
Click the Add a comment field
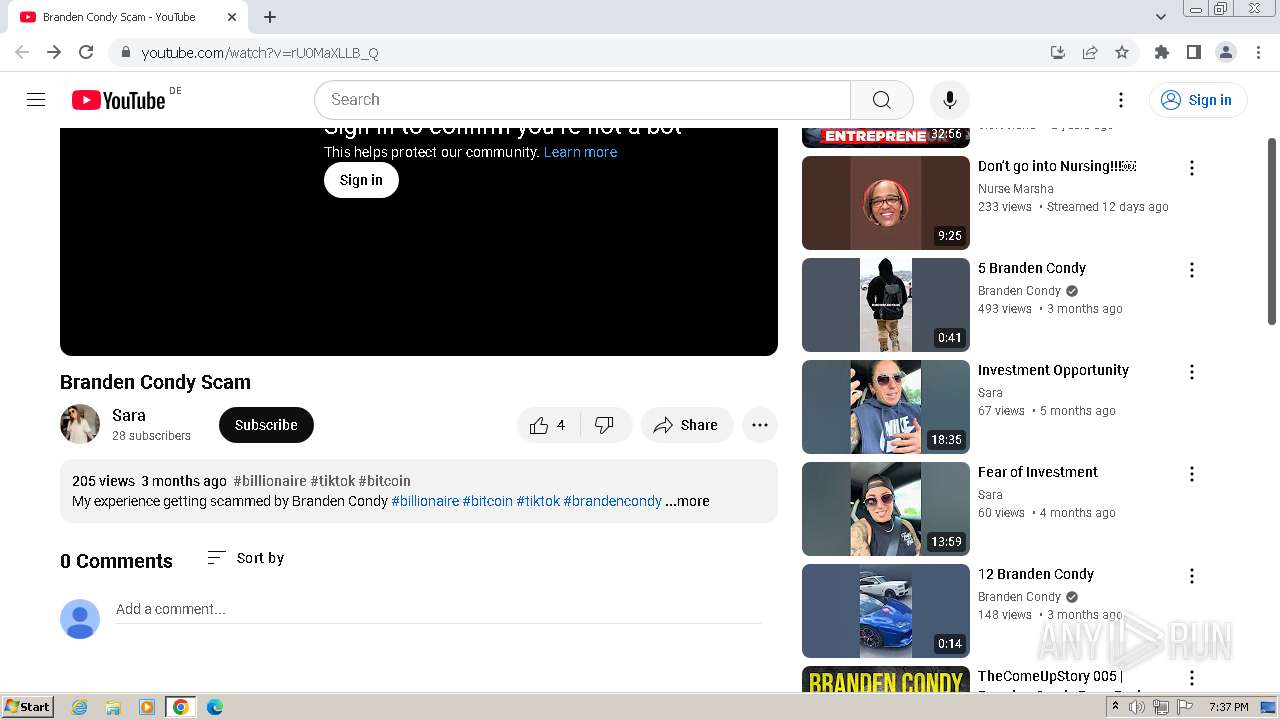coord(438,609)
